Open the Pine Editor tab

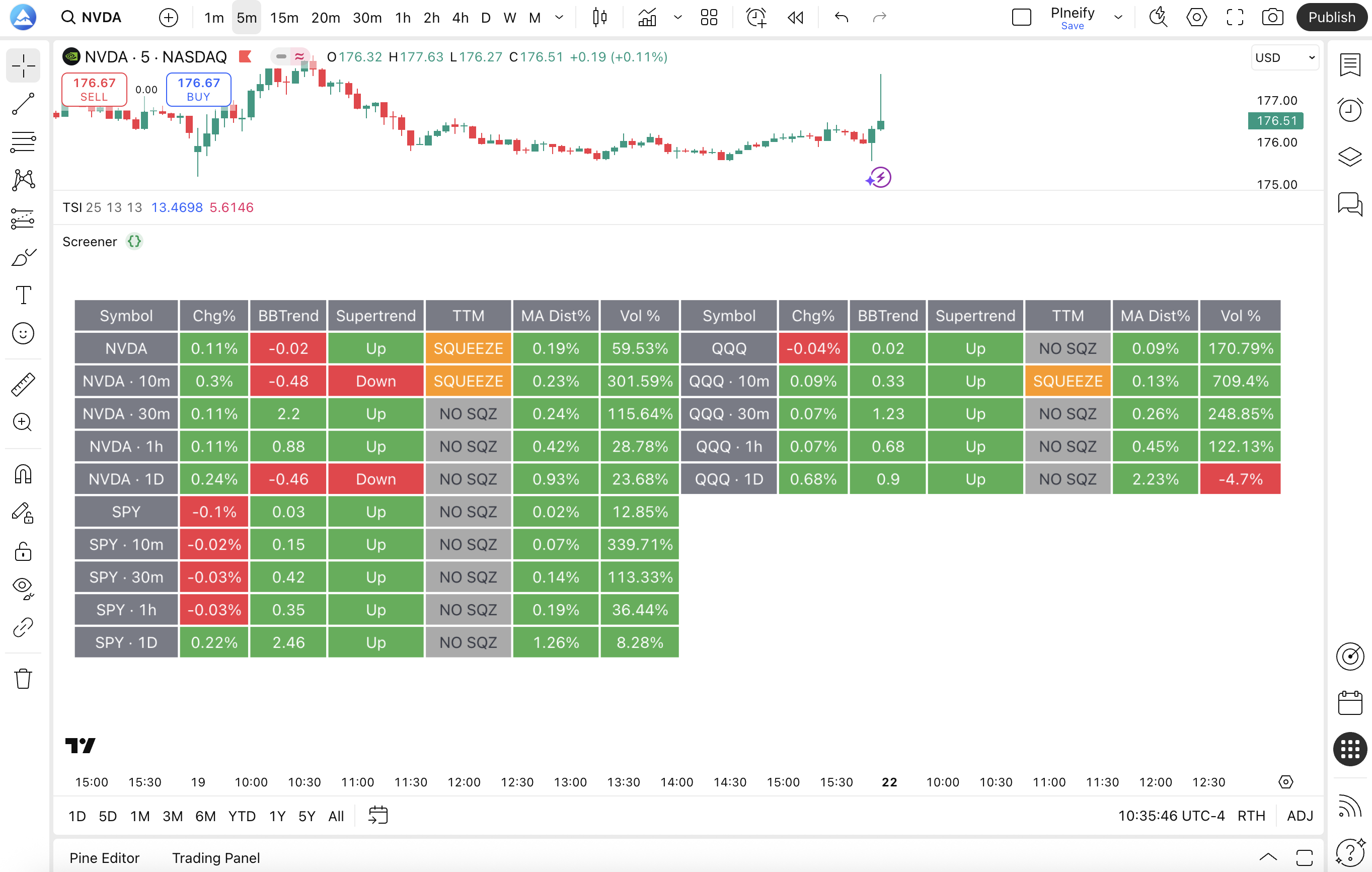[104, 858]
